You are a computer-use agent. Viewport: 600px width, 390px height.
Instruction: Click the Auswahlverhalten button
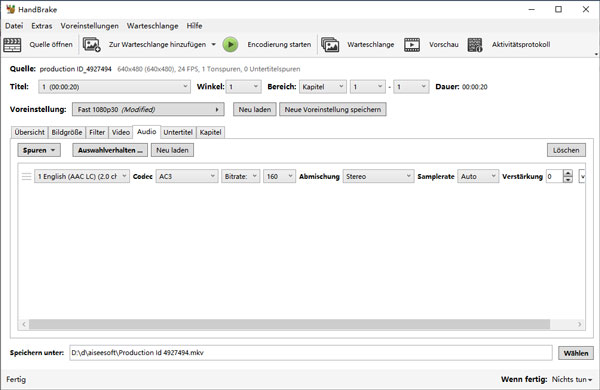click(110, 150)
